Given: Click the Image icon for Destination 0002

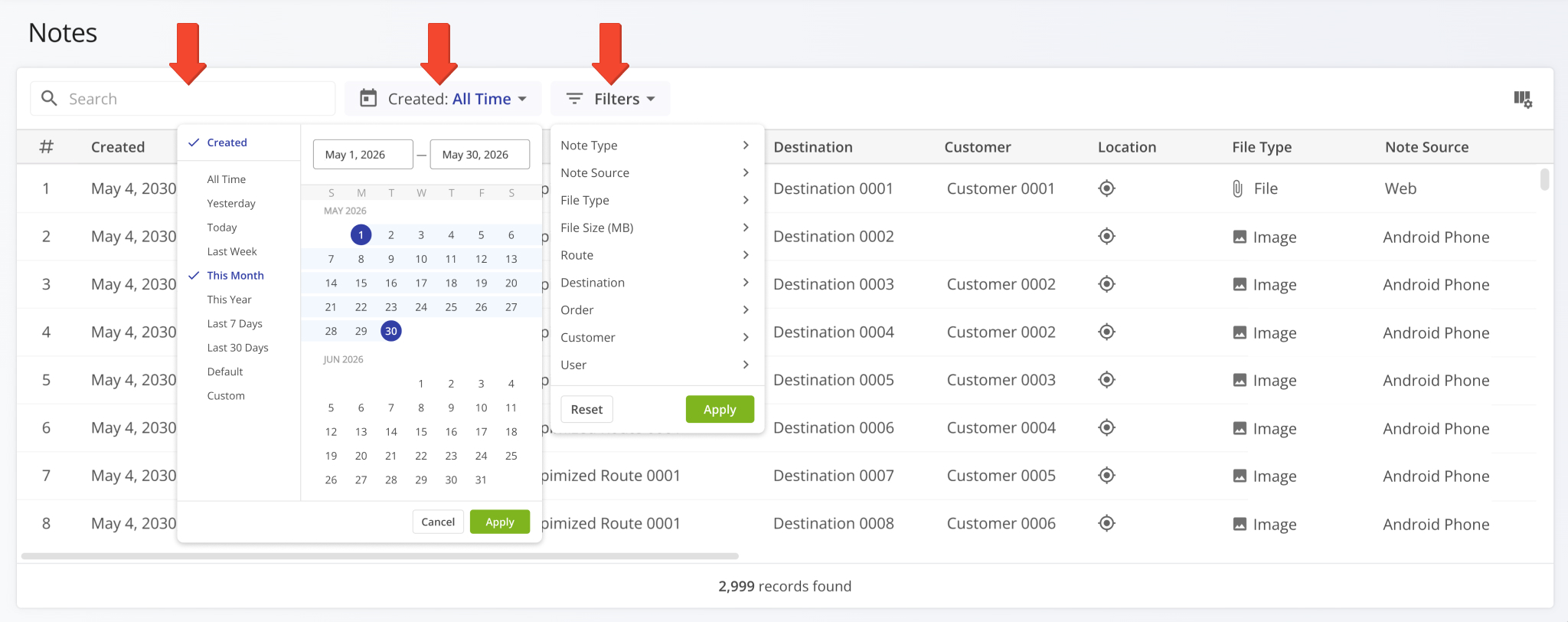Looking at the screenshot, I should 1240,237.
